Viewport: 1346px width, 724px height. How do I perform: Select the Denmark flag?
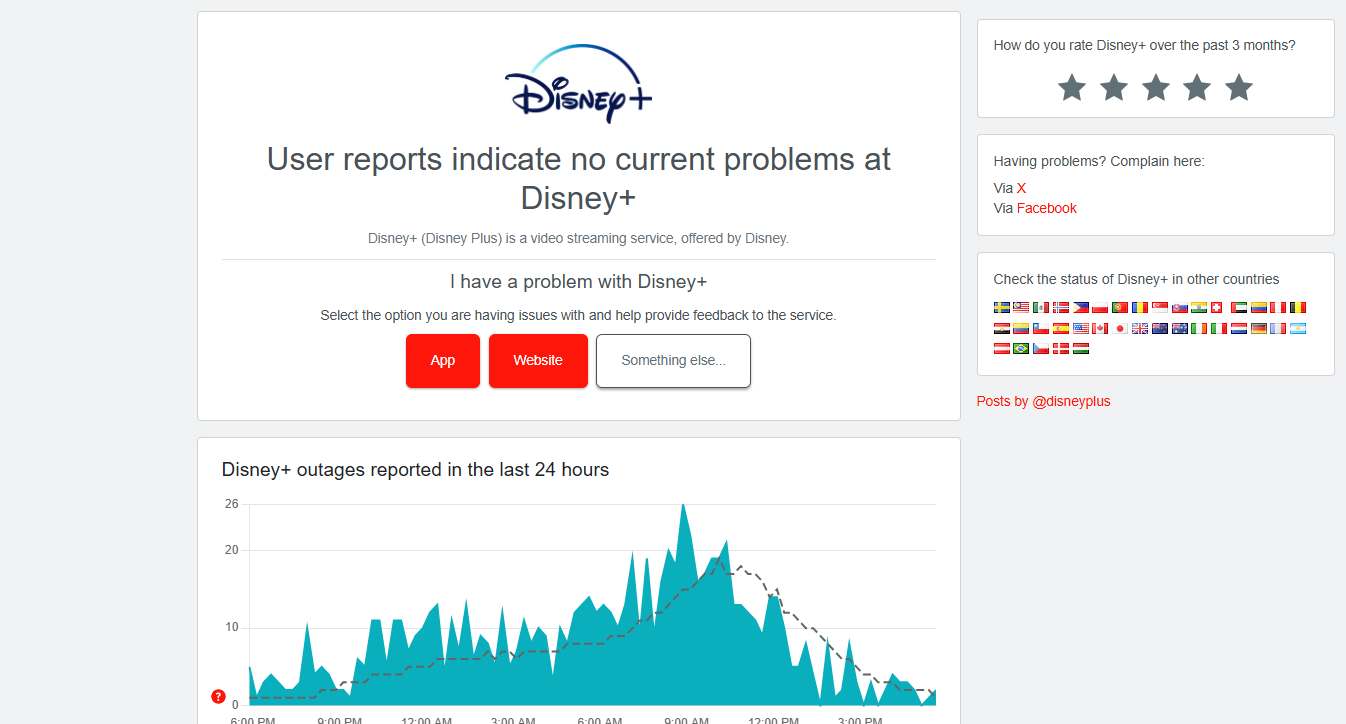point(1061,348)
